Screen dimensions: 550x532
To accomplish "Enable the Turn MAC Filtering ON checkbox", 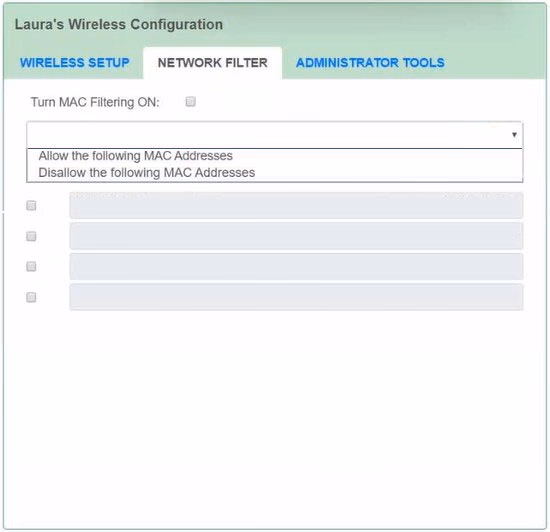I will coord(190,102).
